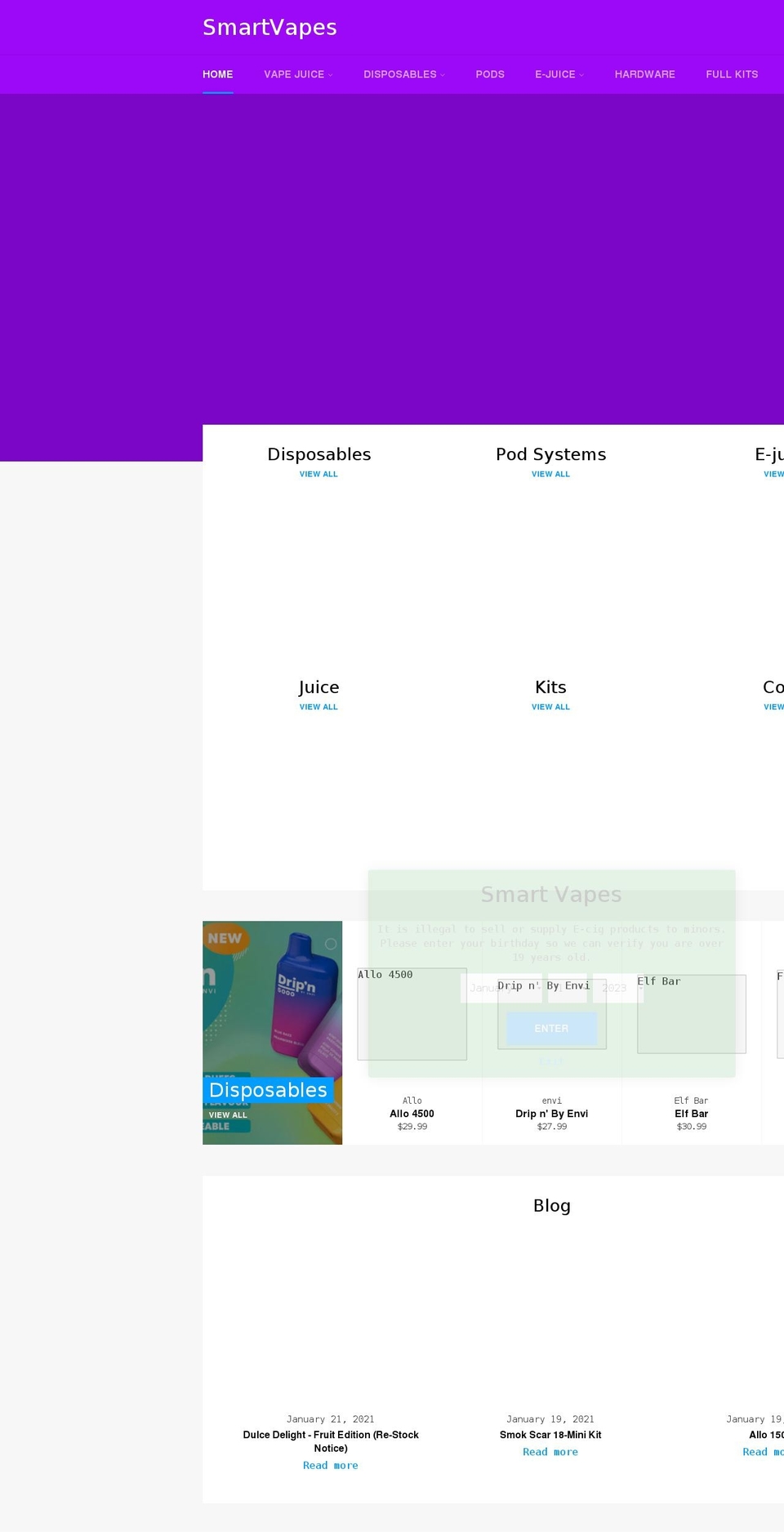Image resolution: width=784 pixels, height=1532 pixels.
Task: Click the January 21, 2021 post date
Action: pos(331,1419)
